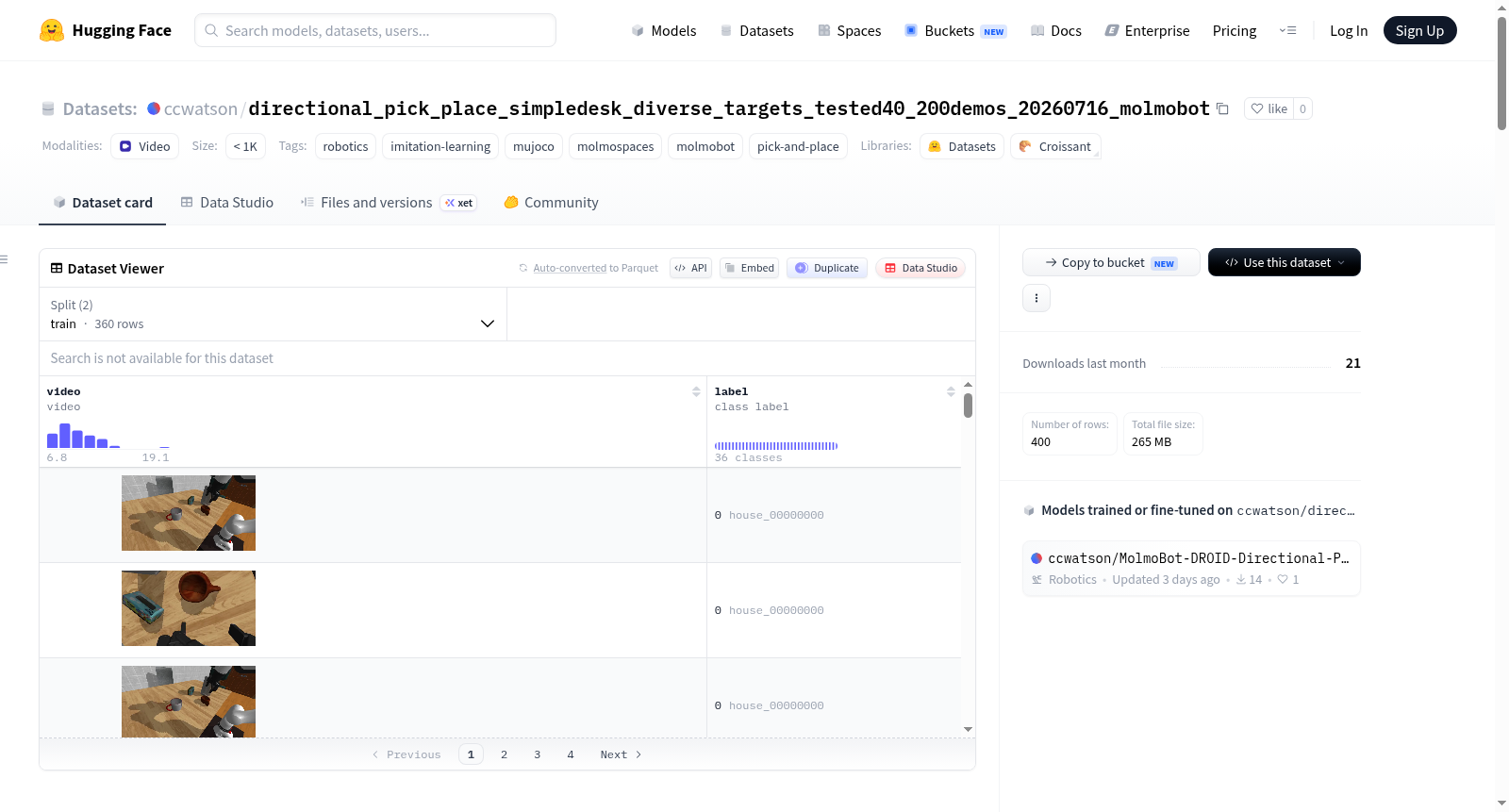Open the Spaces navigation link
The height and width of the screenshot is (812, 1509).
coord(849,30)
